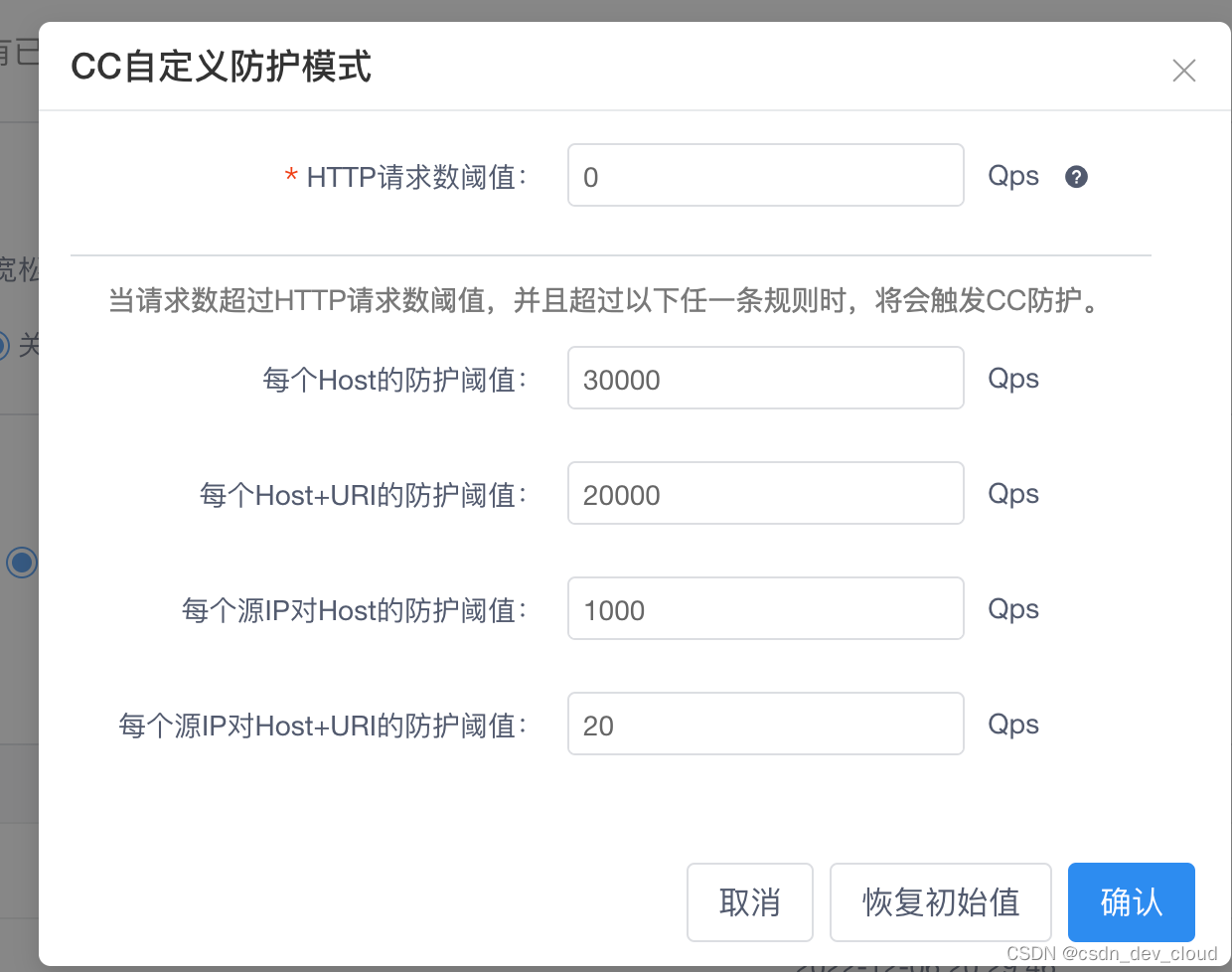Click 取消 to cancel changes

pyautogui.click(x=750, y=902)
